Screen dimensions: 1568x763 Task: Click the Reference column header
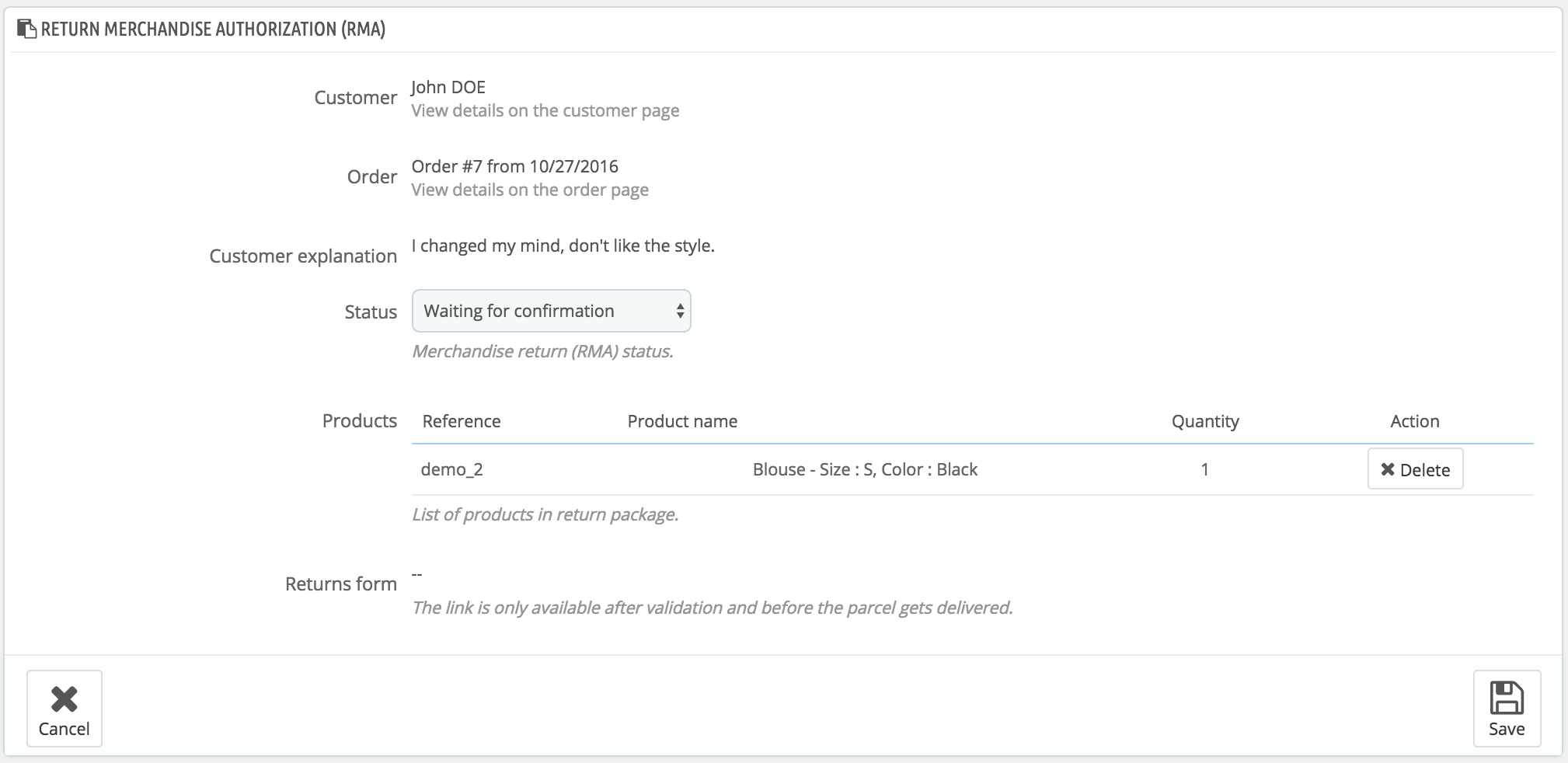tap(461, 421)
